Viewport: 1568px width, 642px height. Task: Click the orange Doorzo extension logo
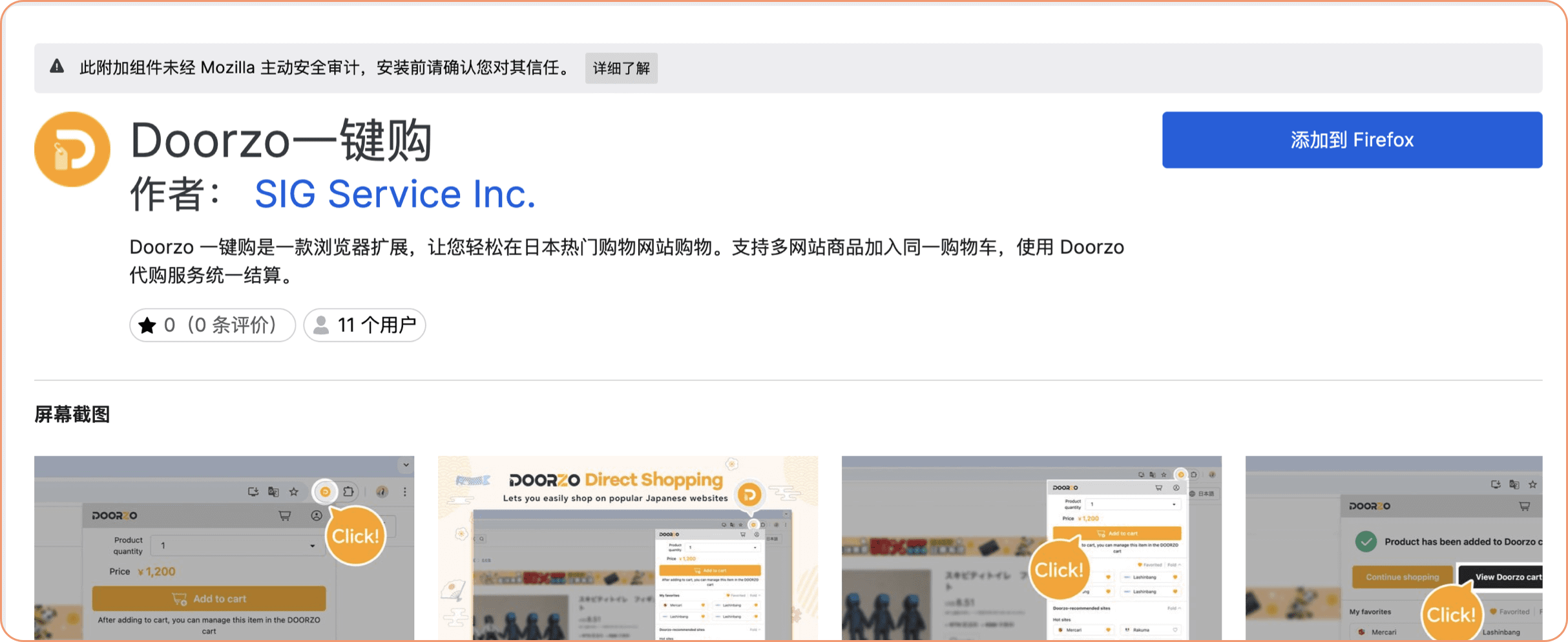point(72,149)
